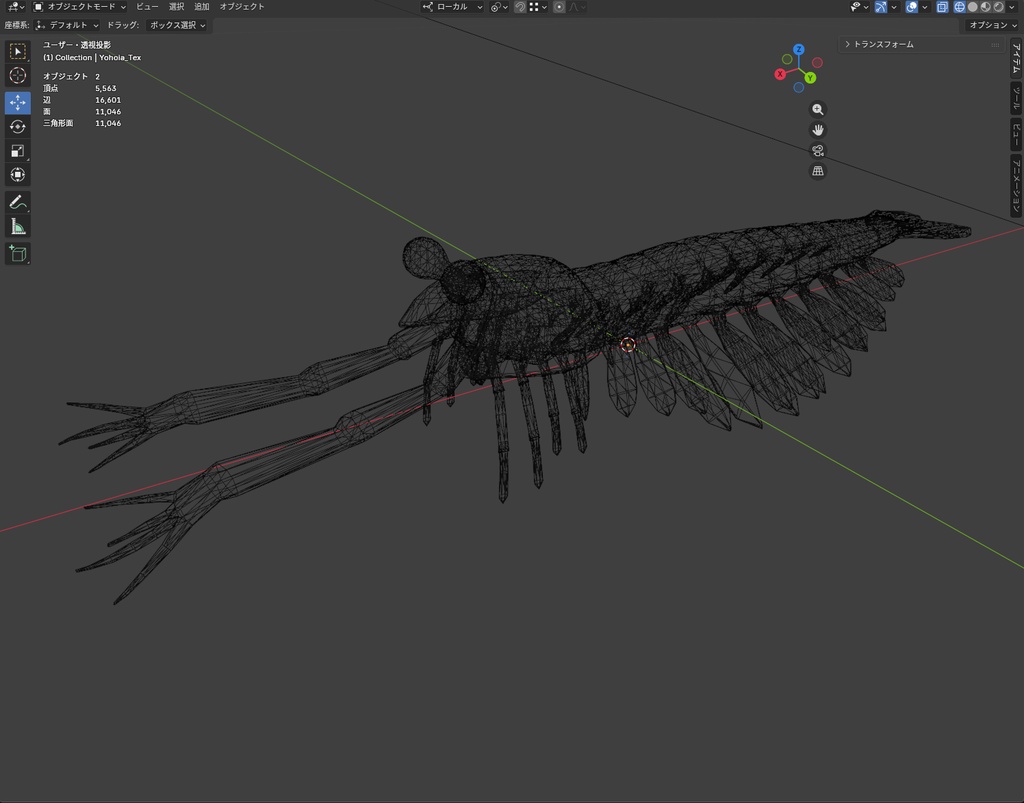Click the '(1) Collection | Yohoia_Tex' text

(x=92, y=57)
